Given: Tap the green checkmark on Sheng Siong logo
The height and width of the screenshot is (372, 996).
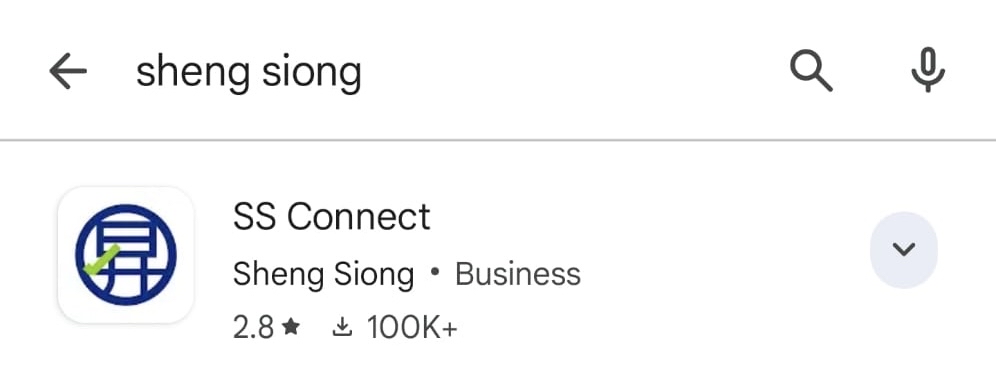Looking at the screenshot, I should click(101, 260).
